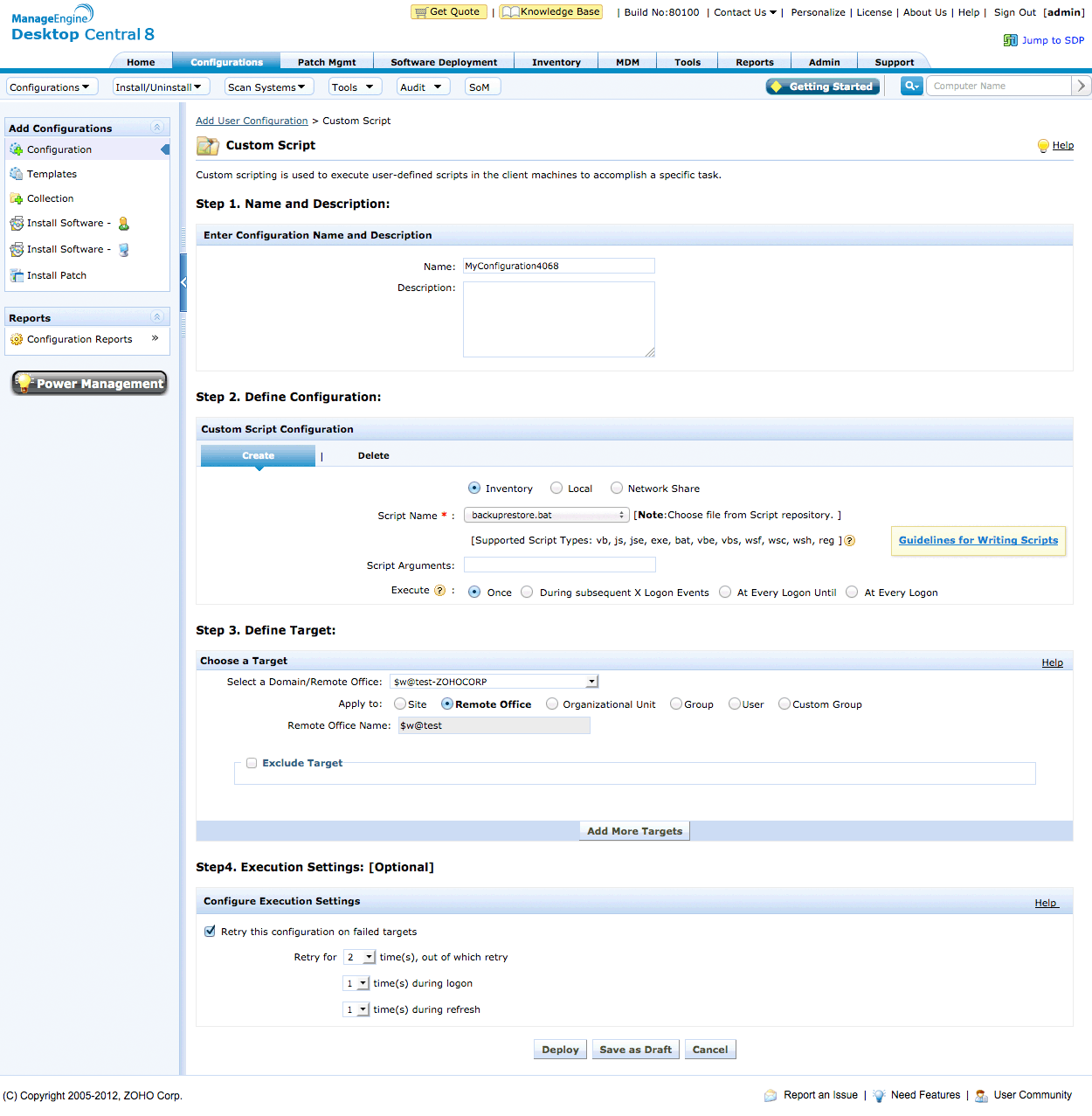Go to the Home tab
The width and height of the screenshot is (1092, 1116).
click(x=141, y=62)
